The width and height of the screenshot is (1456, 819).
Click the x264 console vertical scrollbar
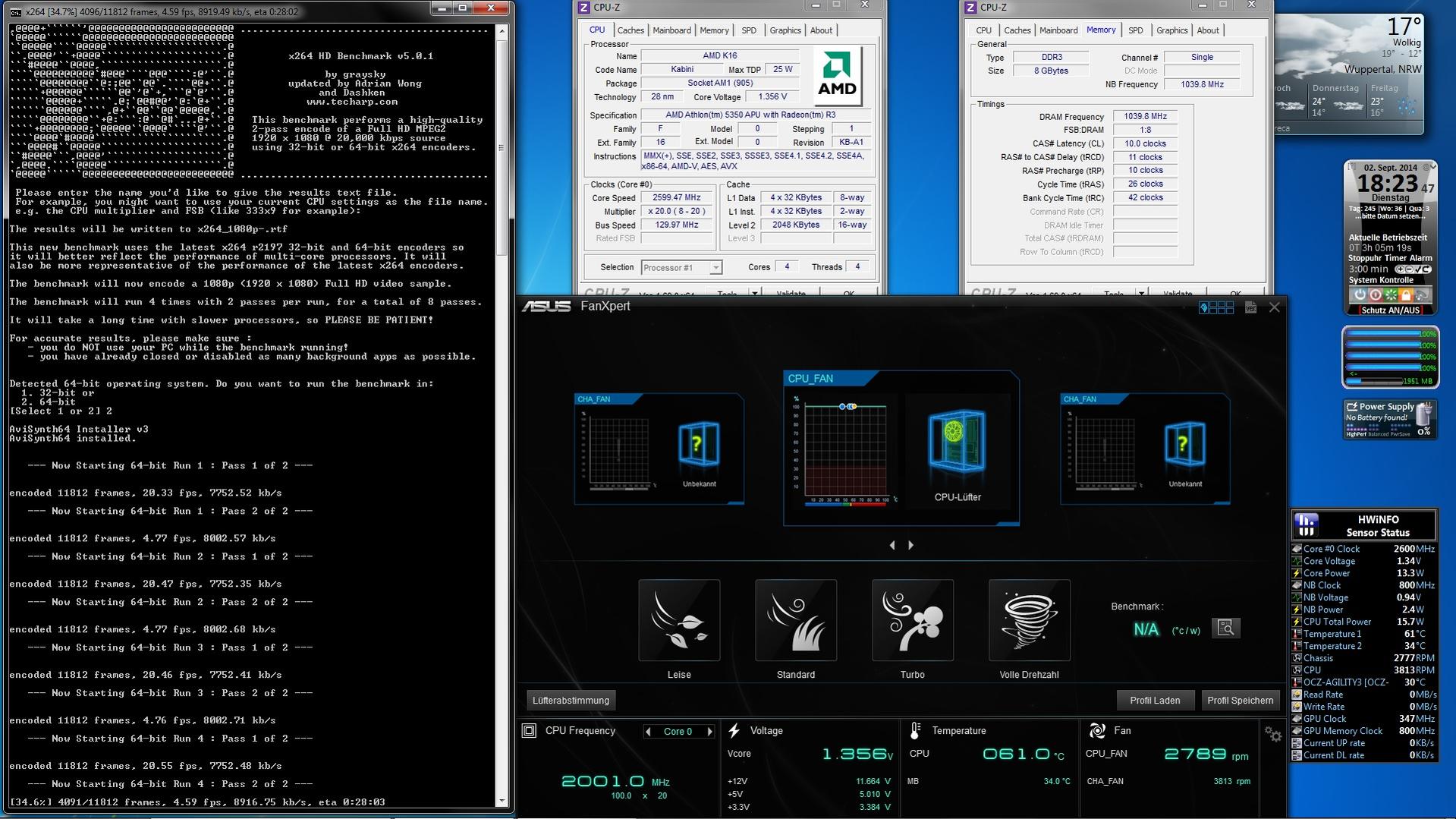[x=502, y=414]
